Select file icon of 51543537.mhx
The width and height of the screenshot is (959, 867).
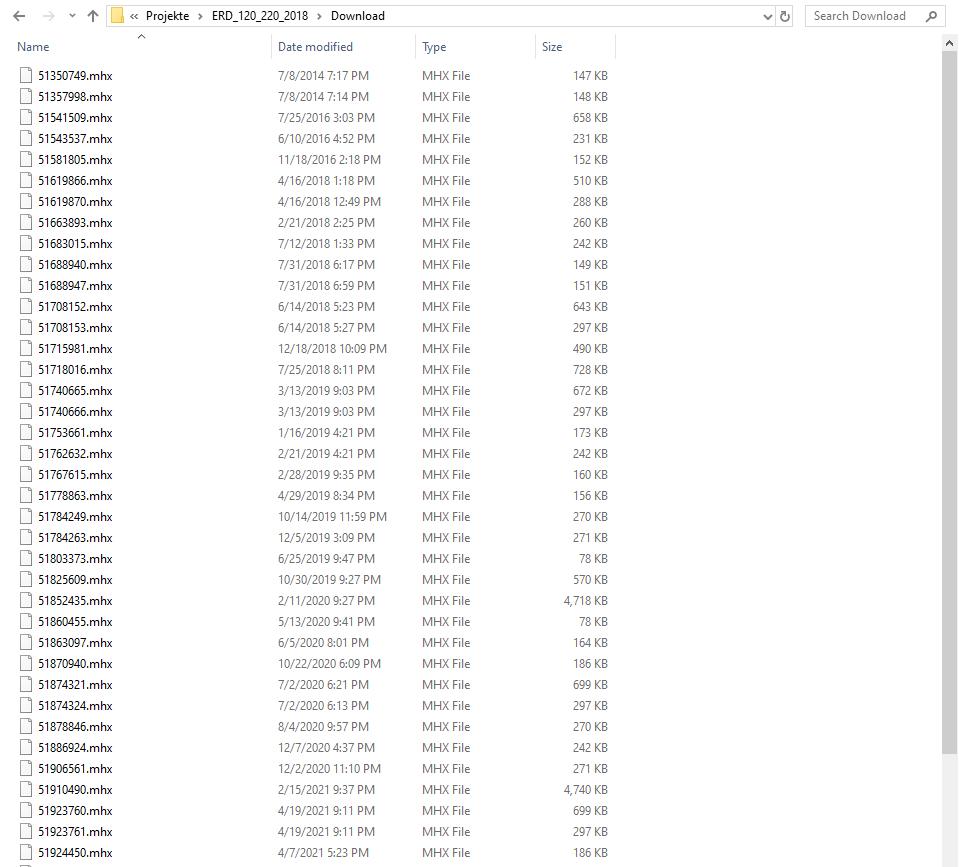point(26,138)
